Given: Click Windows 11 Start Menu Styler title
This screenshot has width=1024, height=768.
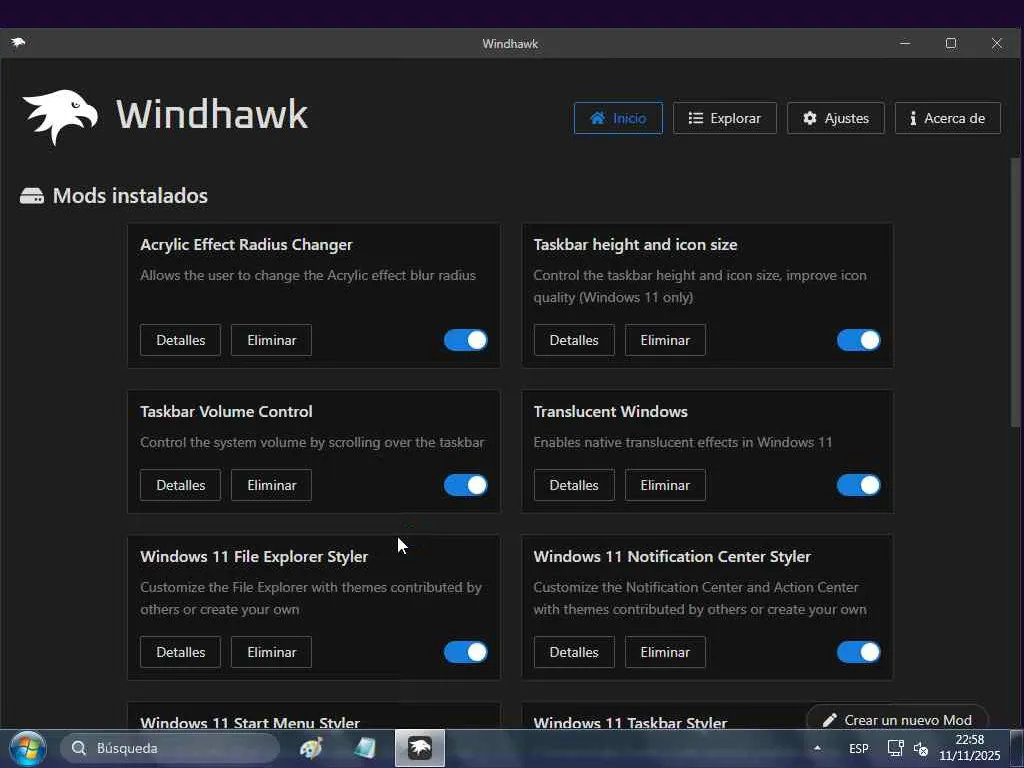Looking at the screenshot, I should coord(249,722).
